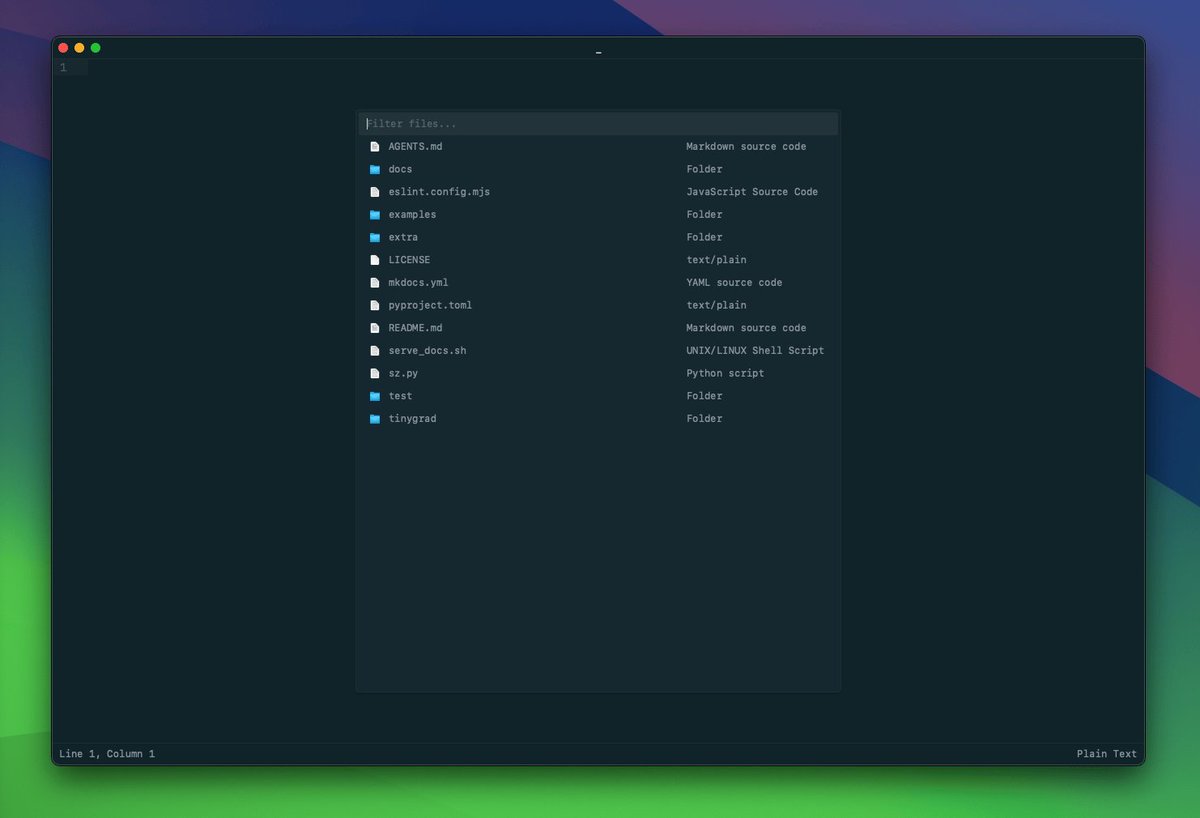Click the Python script type label
The width and height of the screenshot is (1200, 818).
coord(725,374)
